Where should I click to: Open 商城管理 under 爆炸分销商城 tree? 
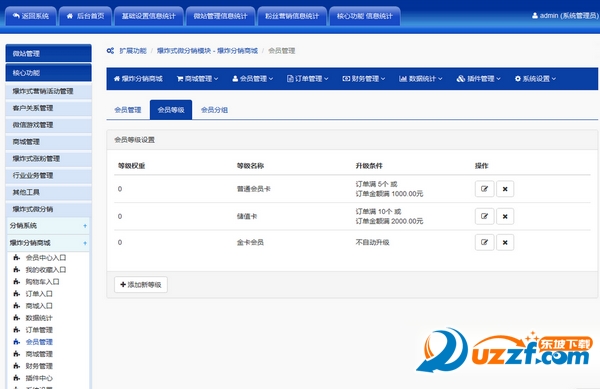(39, 354)
